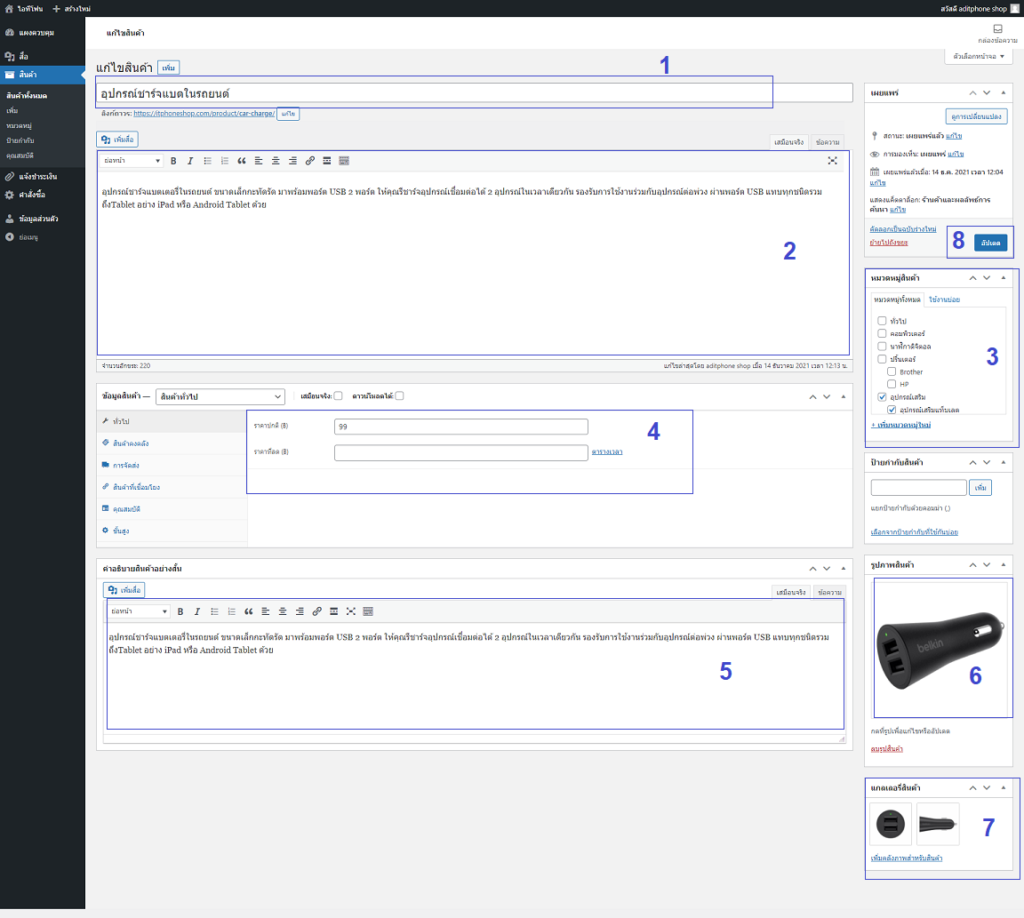The height and width of the screenshot is (918, 1024).
Task: Open the product type dropdown (สินค้าทั่วไป)
Action: tap(220, 396)
